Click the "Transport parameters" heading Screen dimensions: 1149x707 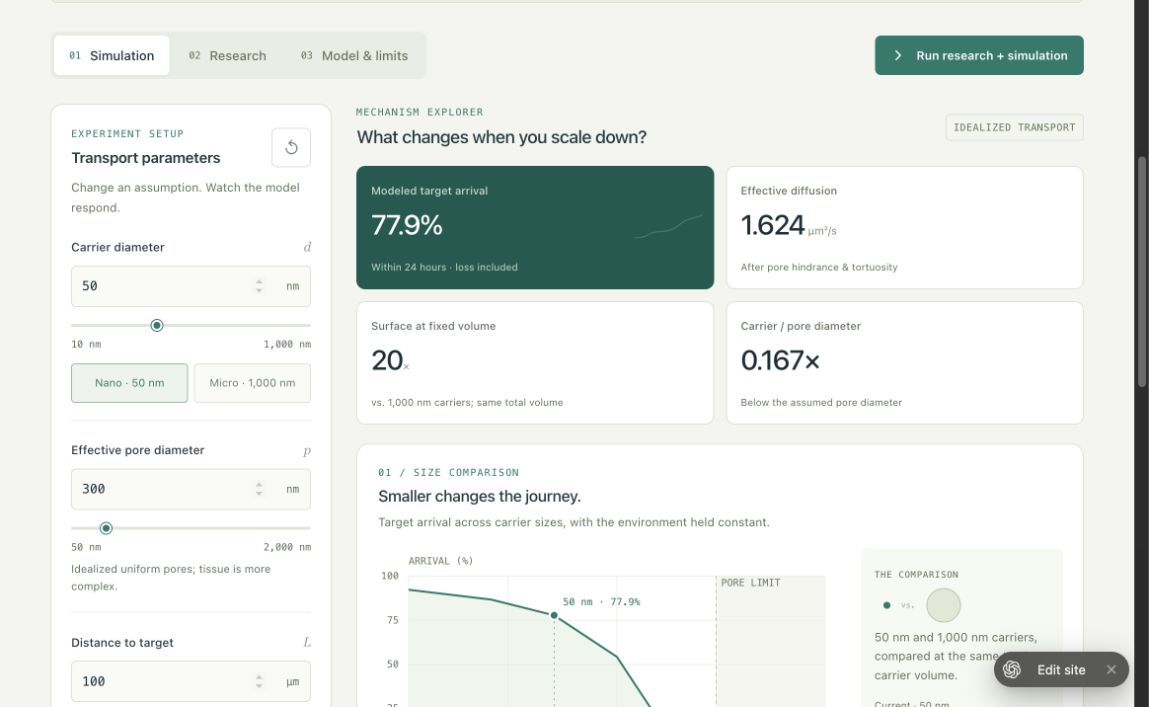click(146, 158)
